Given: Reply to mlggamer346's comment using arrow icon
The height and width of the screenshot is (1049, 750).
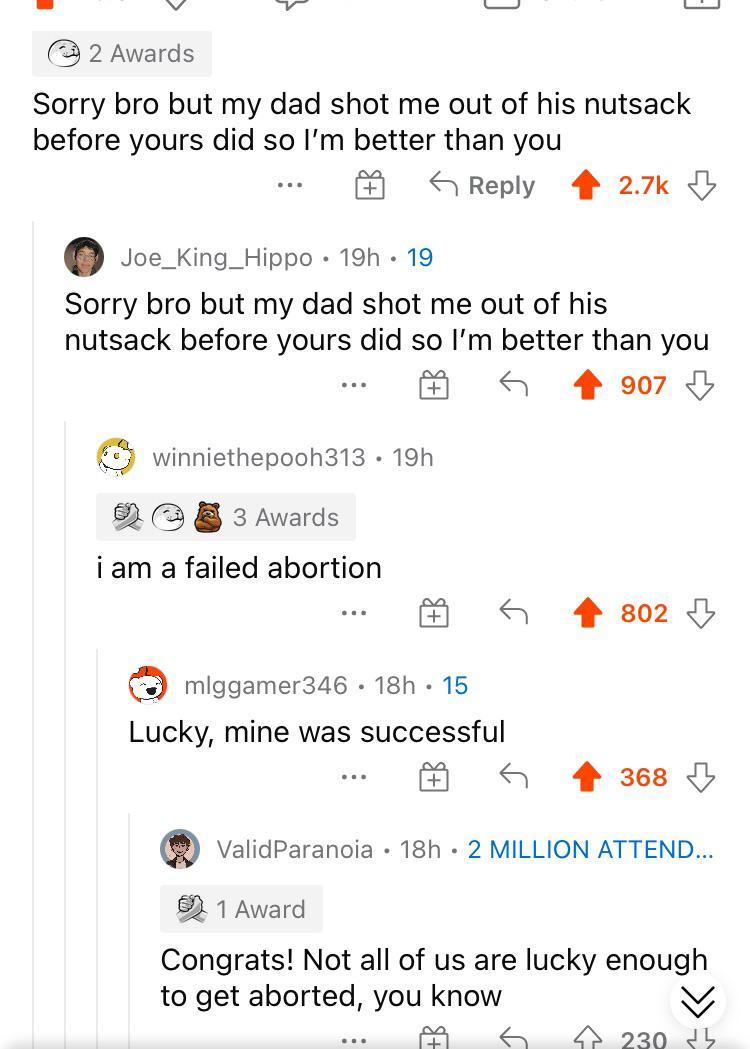Looking at the screenshot, I should pyautogui.click(x=513, y=776).
